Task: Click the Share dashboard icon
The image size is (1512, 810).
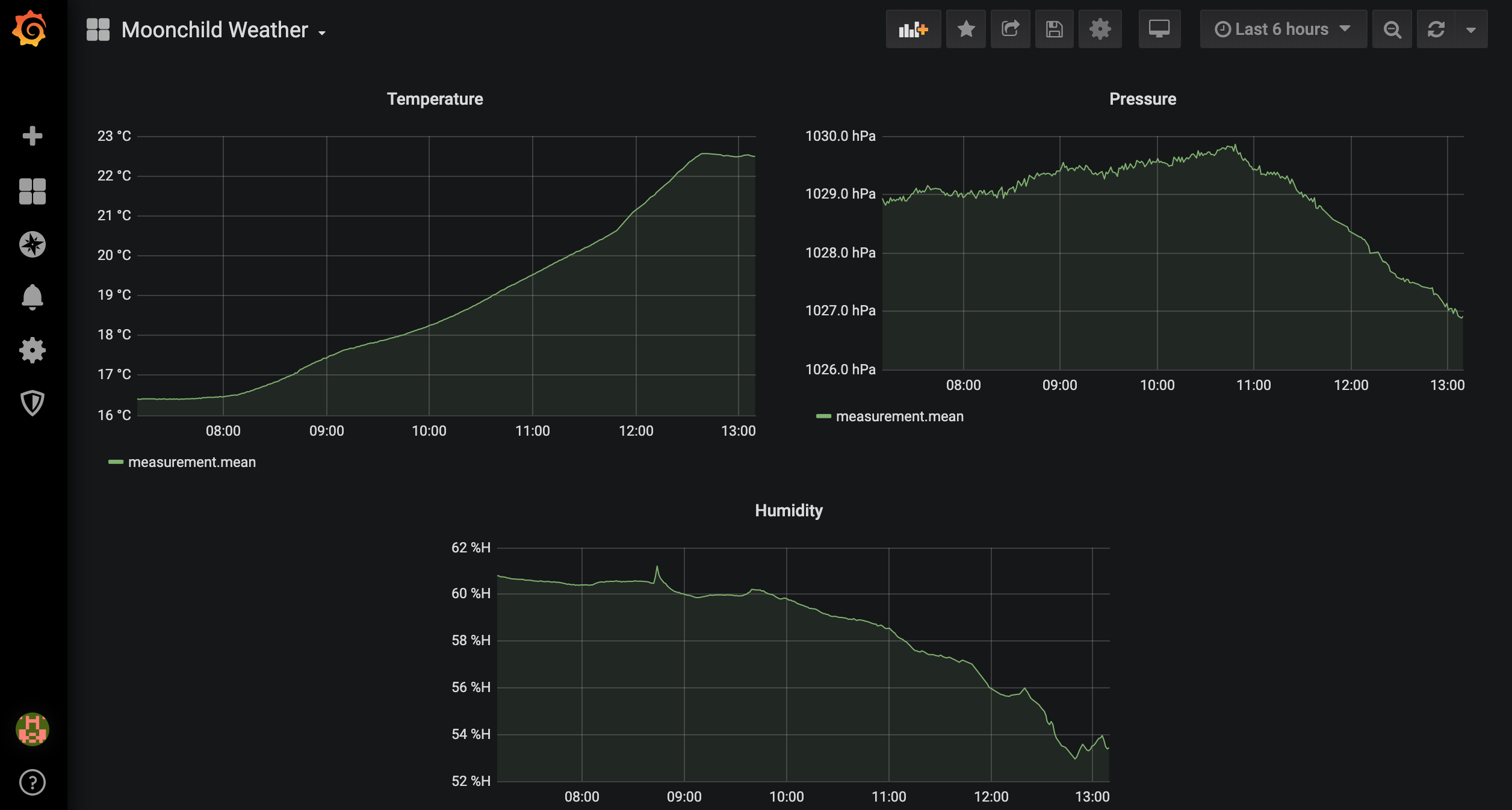Action: tap(1010, 29)
